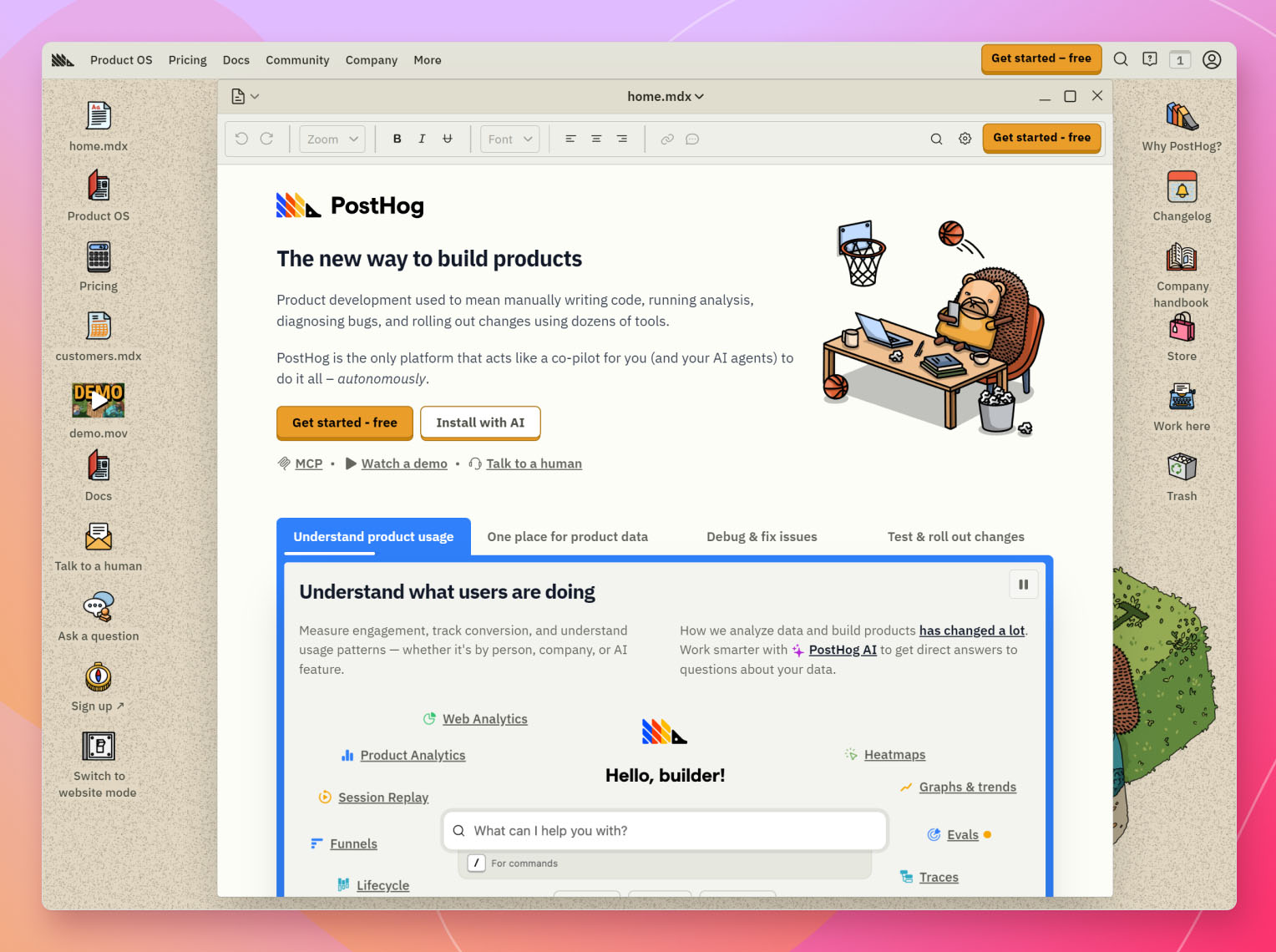Open the Changelog desktop icon

pos(1182,186)
